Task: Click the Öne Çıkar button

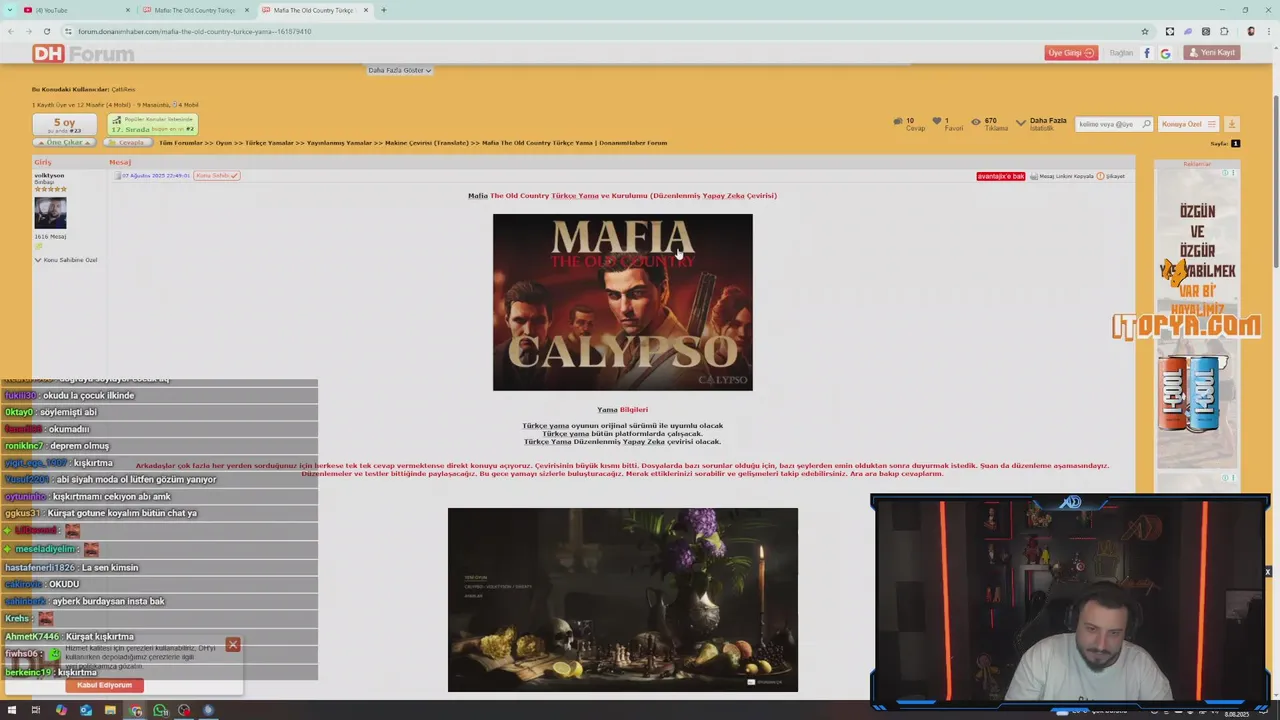Action: 65,142
